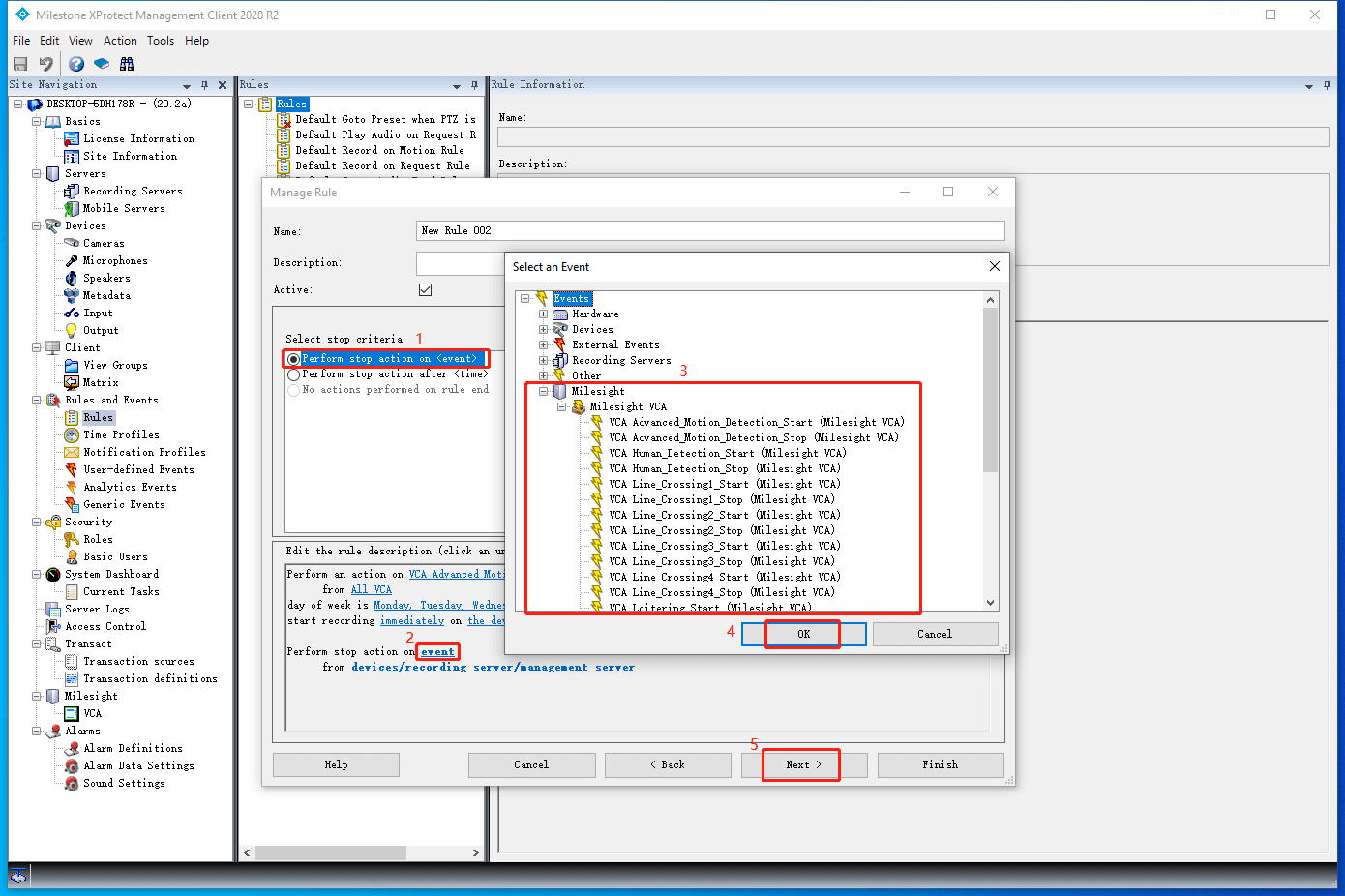The image size is (1345, 896).
Task: Click the Time Profiles clock icon
Action: [x=72, y=434]
